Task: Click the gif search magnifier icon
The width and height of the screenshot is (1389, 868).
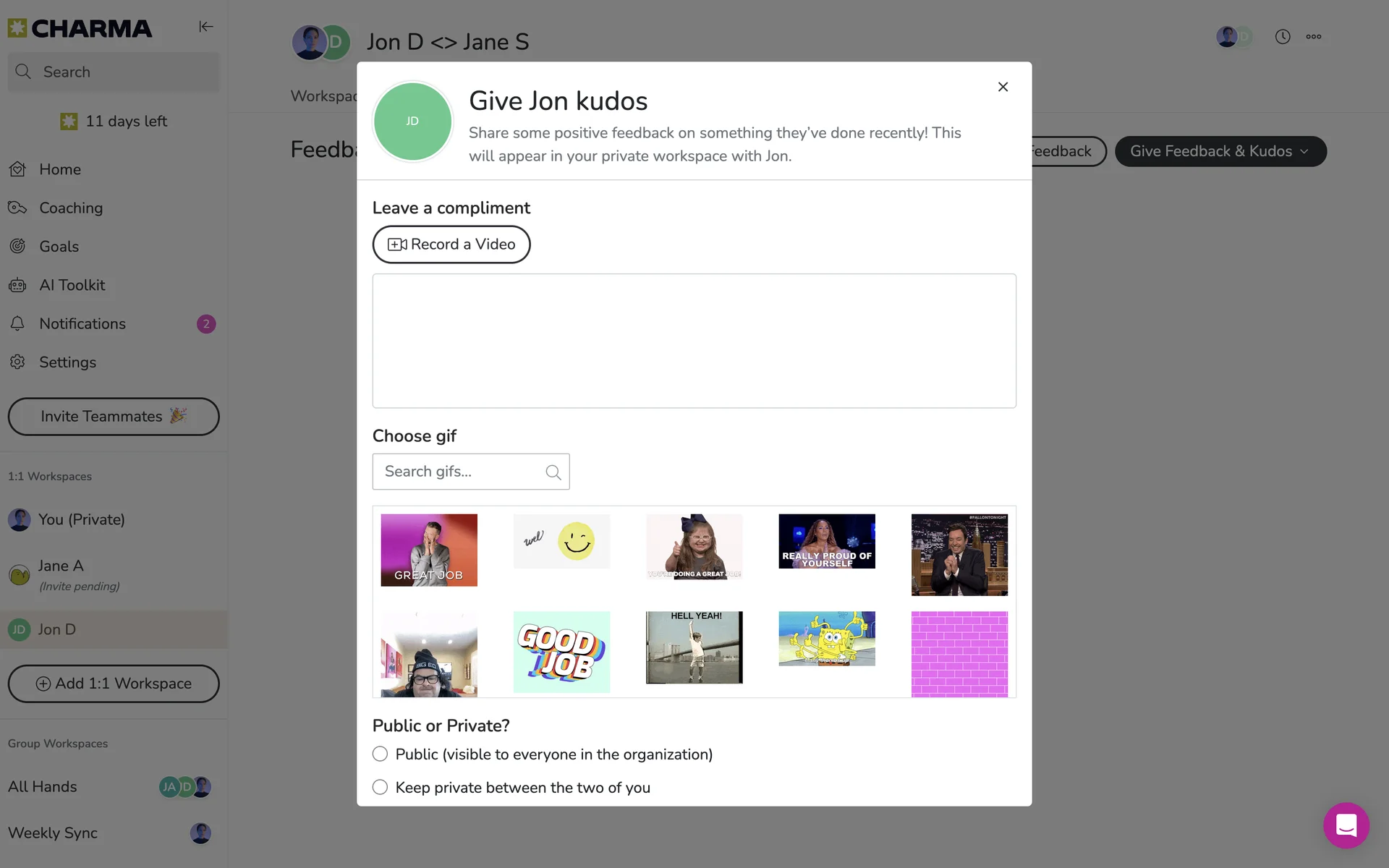Action: (x=553, y=472)
